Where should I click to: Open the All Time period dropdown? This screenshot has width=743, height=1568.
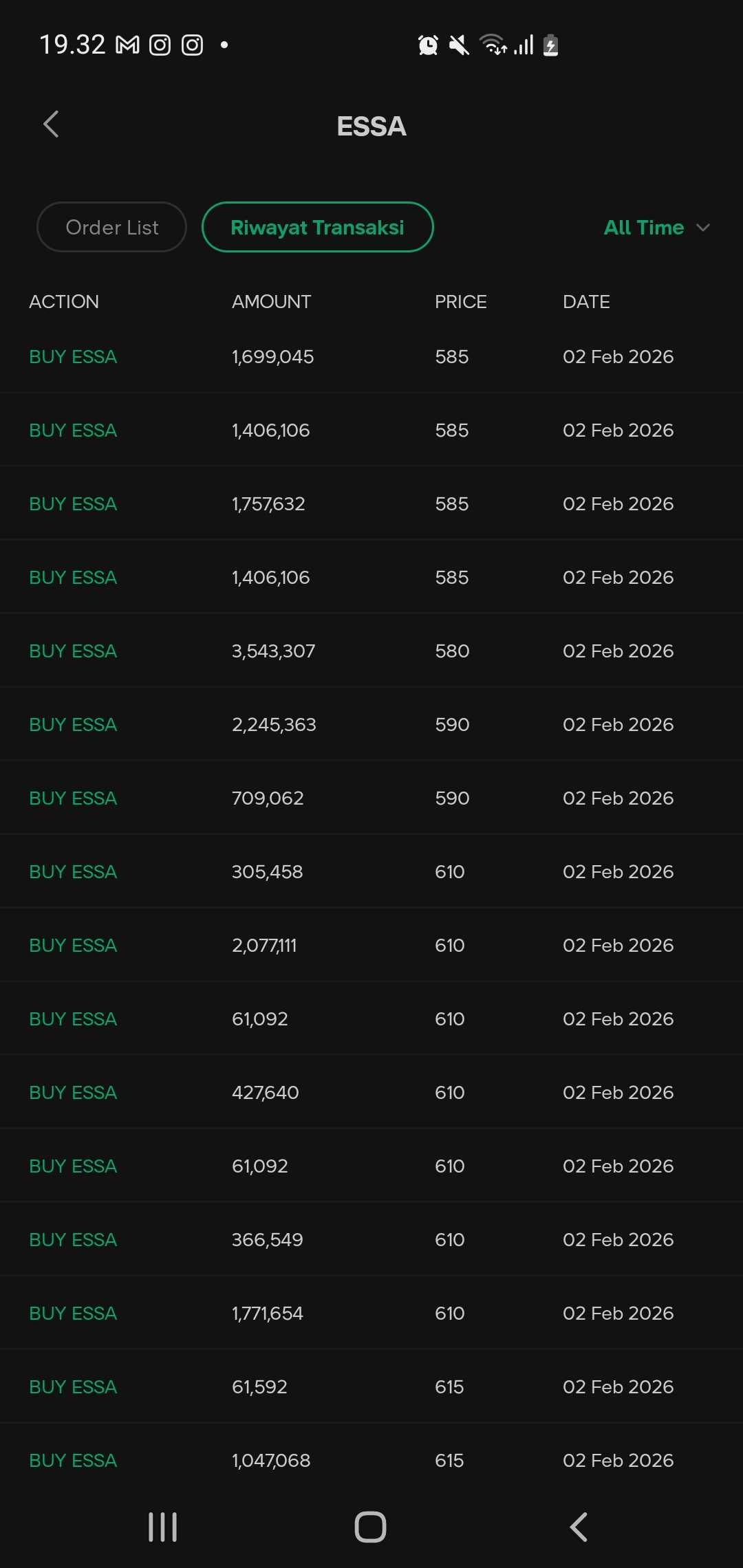tap(644, 228)
